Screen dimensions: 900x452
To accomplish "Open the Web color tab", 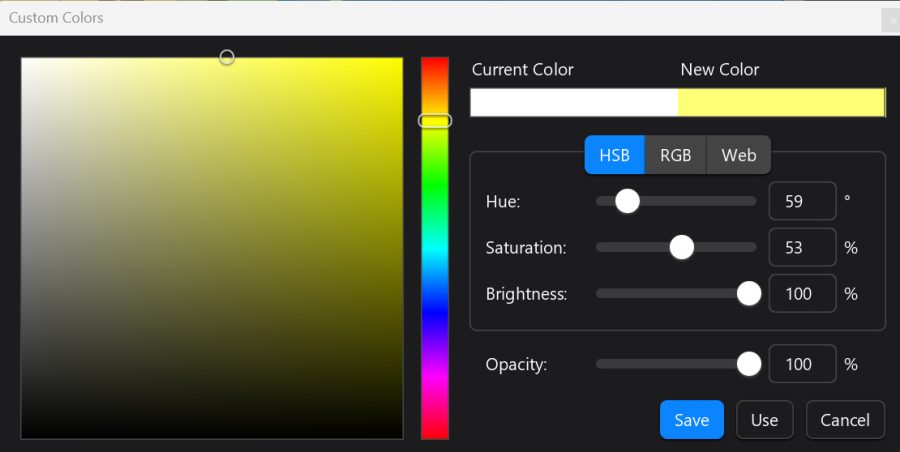I will (x=739, y=155).
